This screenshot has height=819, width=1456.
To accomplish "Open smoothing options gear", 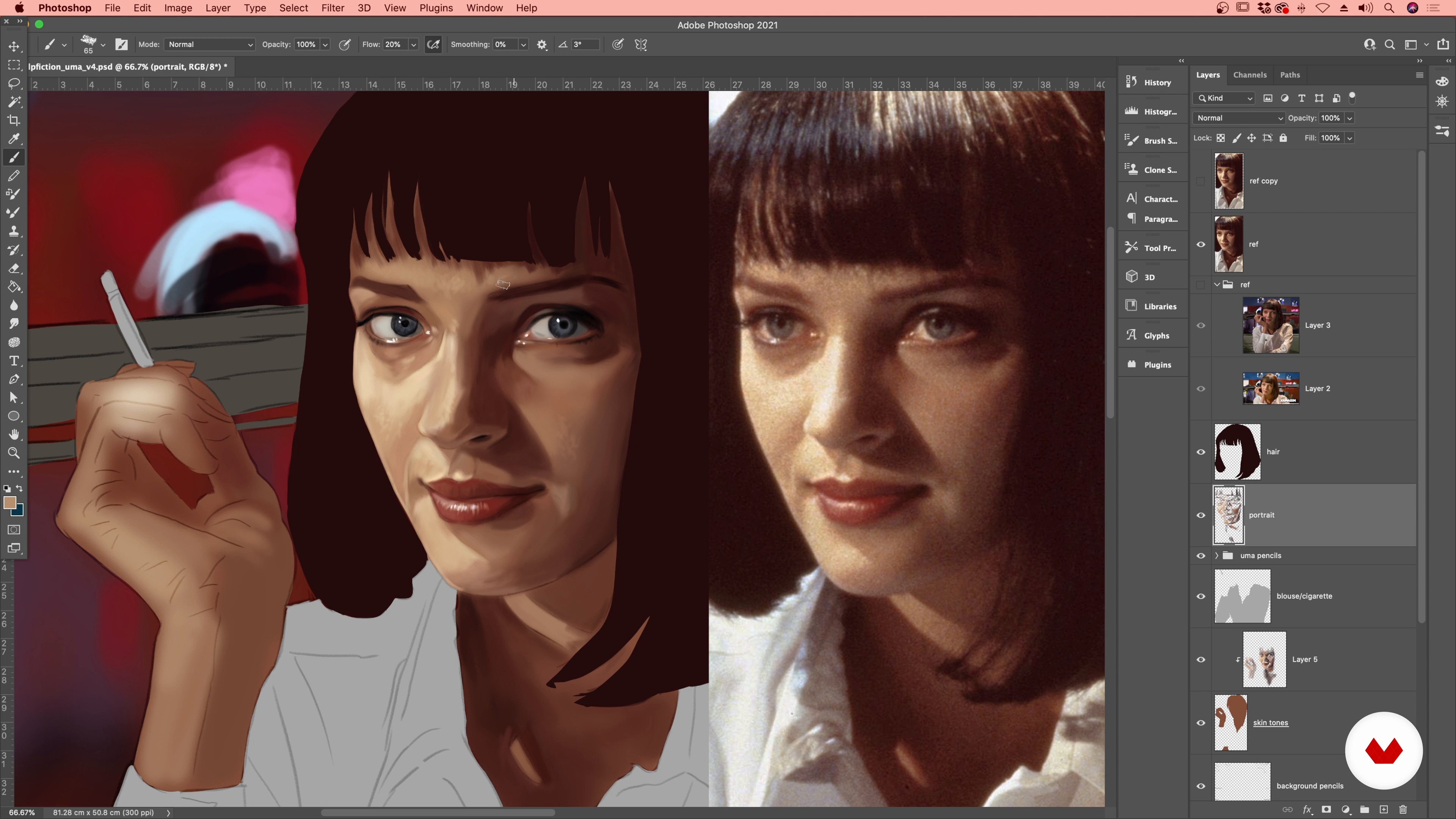I will (x=542, y=45).
